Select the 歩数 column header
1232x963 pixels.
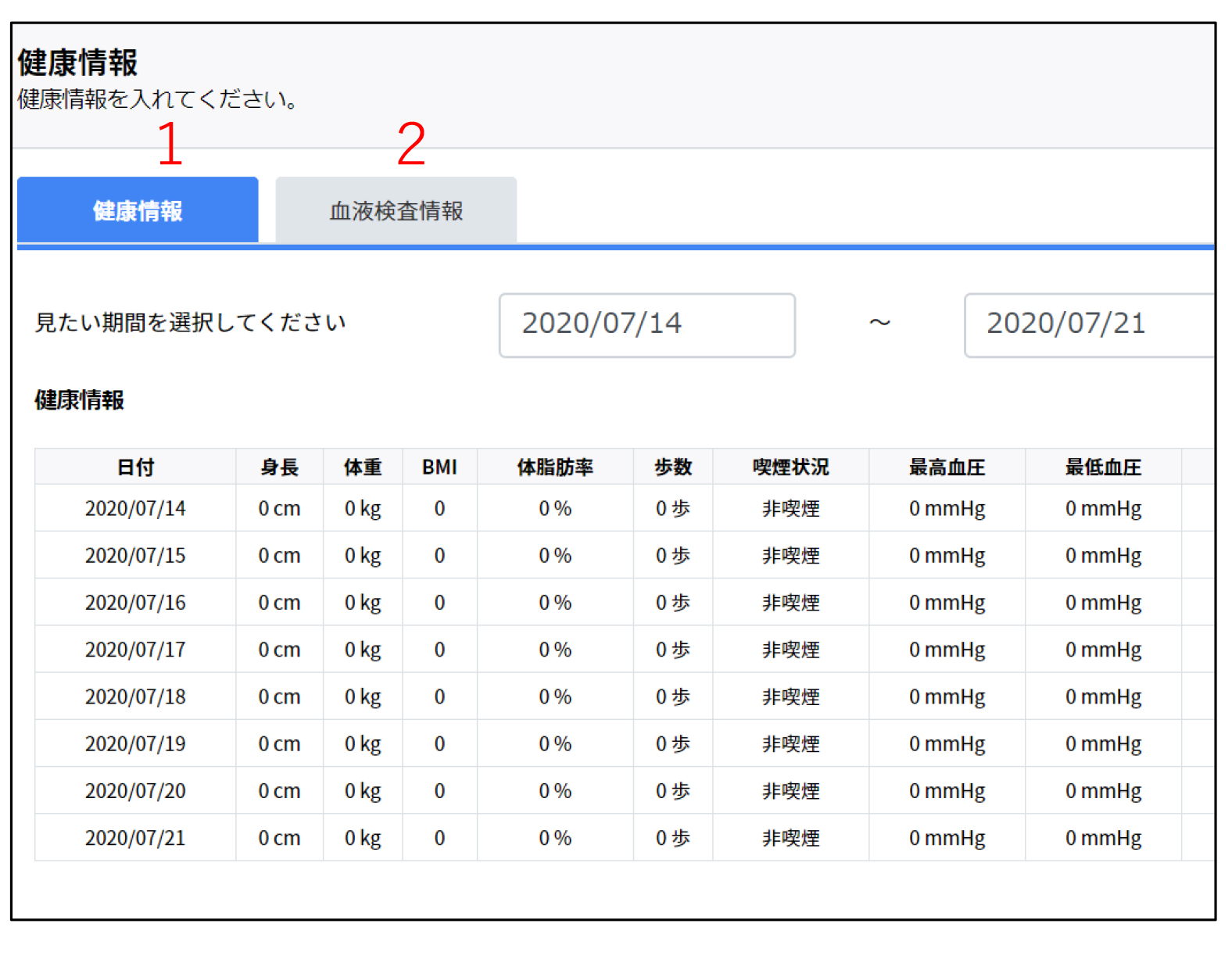pos(673,467)
